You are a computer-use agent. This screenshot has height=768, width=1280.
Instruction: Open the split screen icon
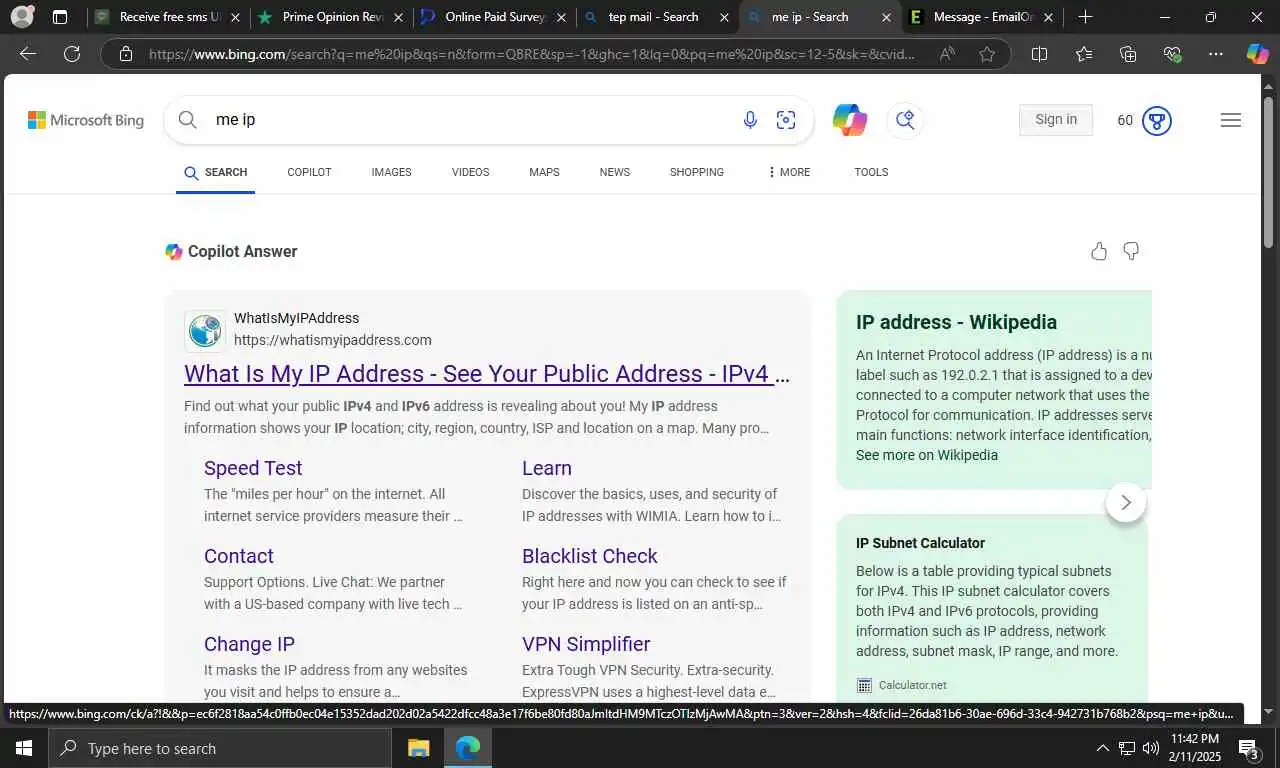pos(1039,54)
